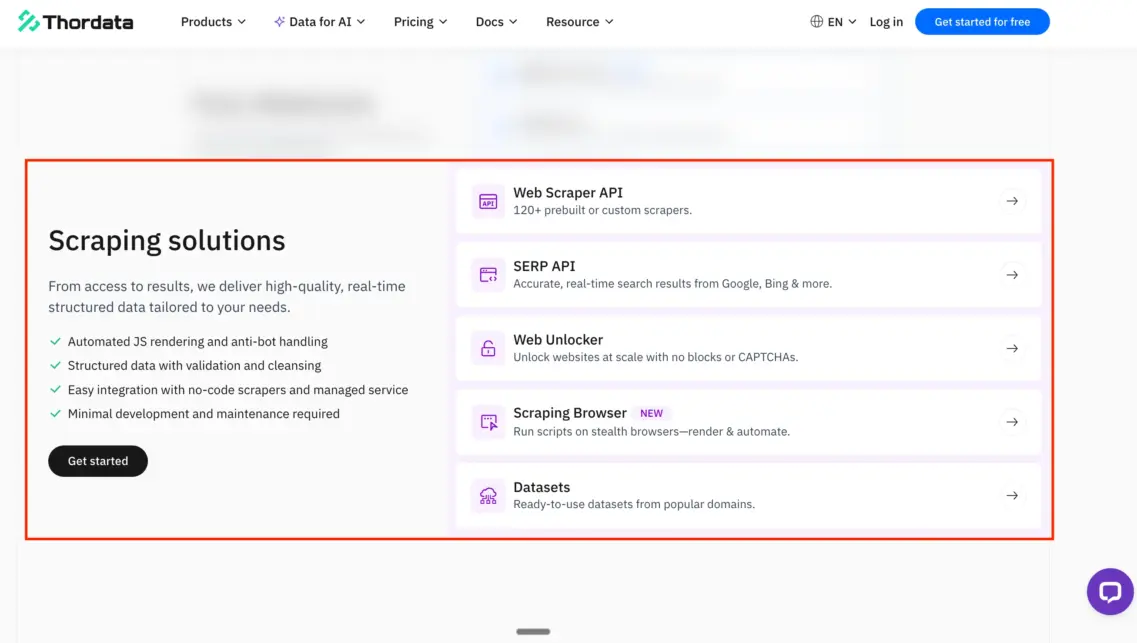Expand the Resource chevron arrow
Screen dimensions: 1137x643
(609, 22)
